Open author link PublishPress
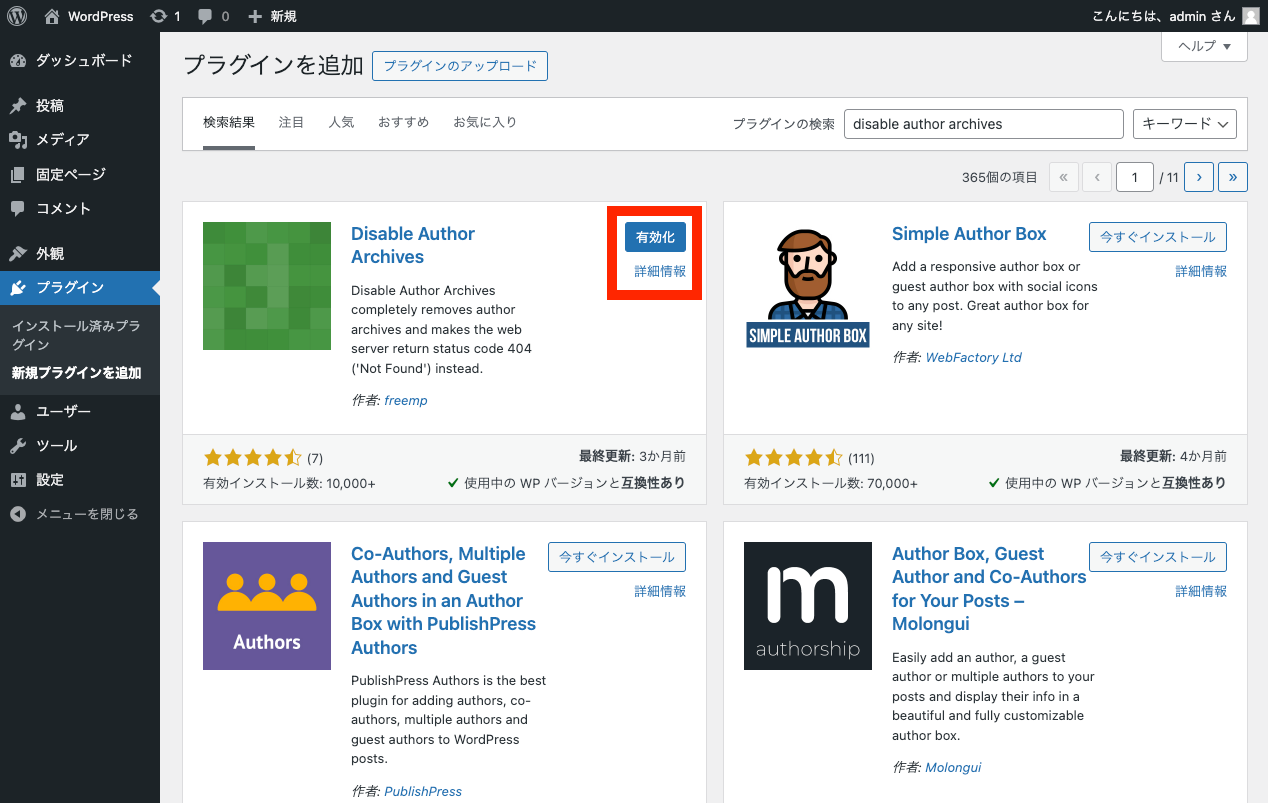 [423, 791]
